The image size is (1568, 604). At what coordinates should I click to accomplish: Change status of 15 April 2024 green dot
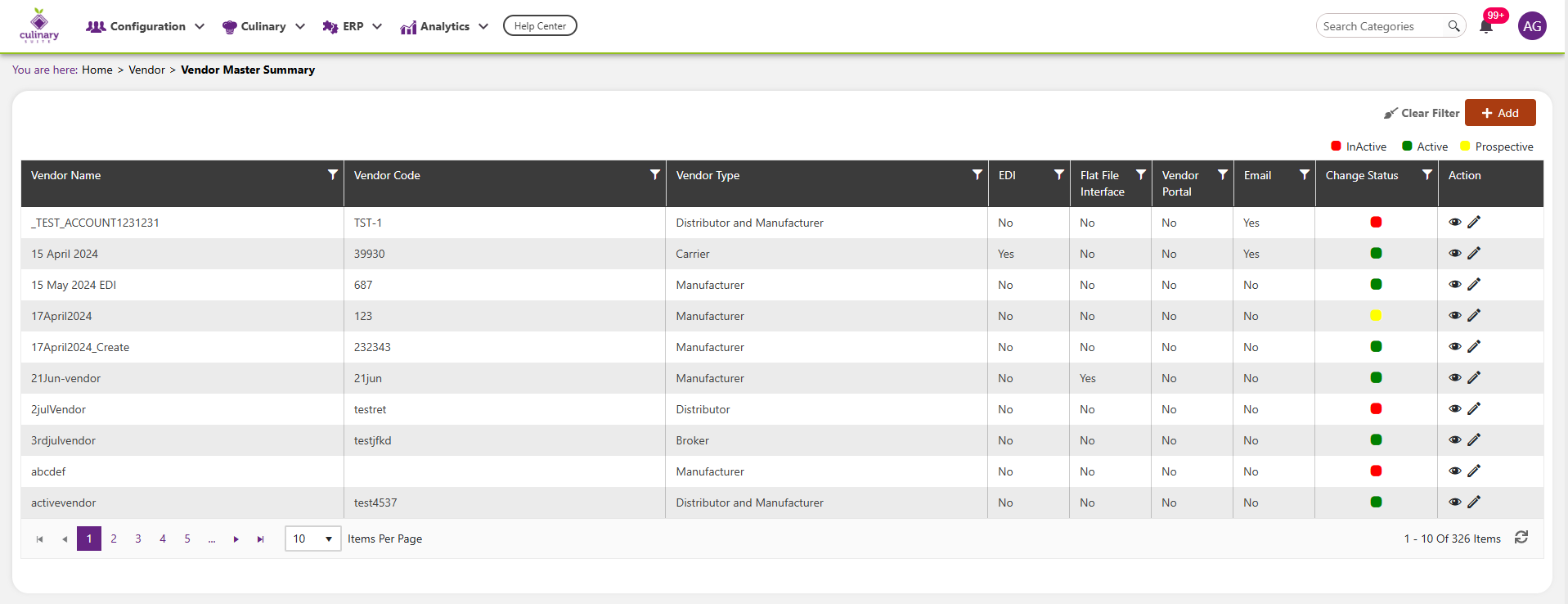click(x=1376, y=253)
